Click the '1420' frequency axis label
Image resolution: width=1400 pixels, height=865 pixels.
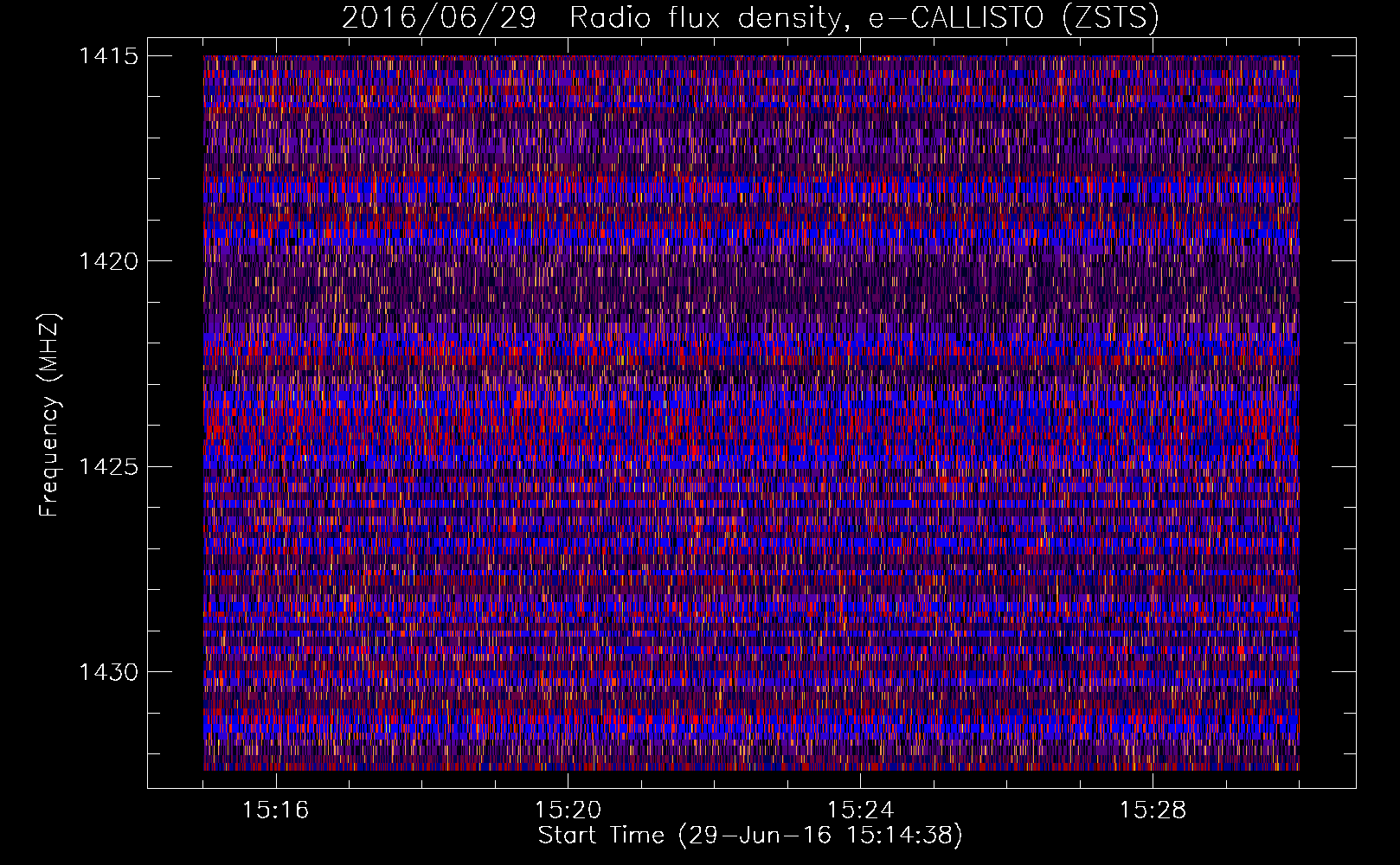pyautogui.click(x=108, y=261)
